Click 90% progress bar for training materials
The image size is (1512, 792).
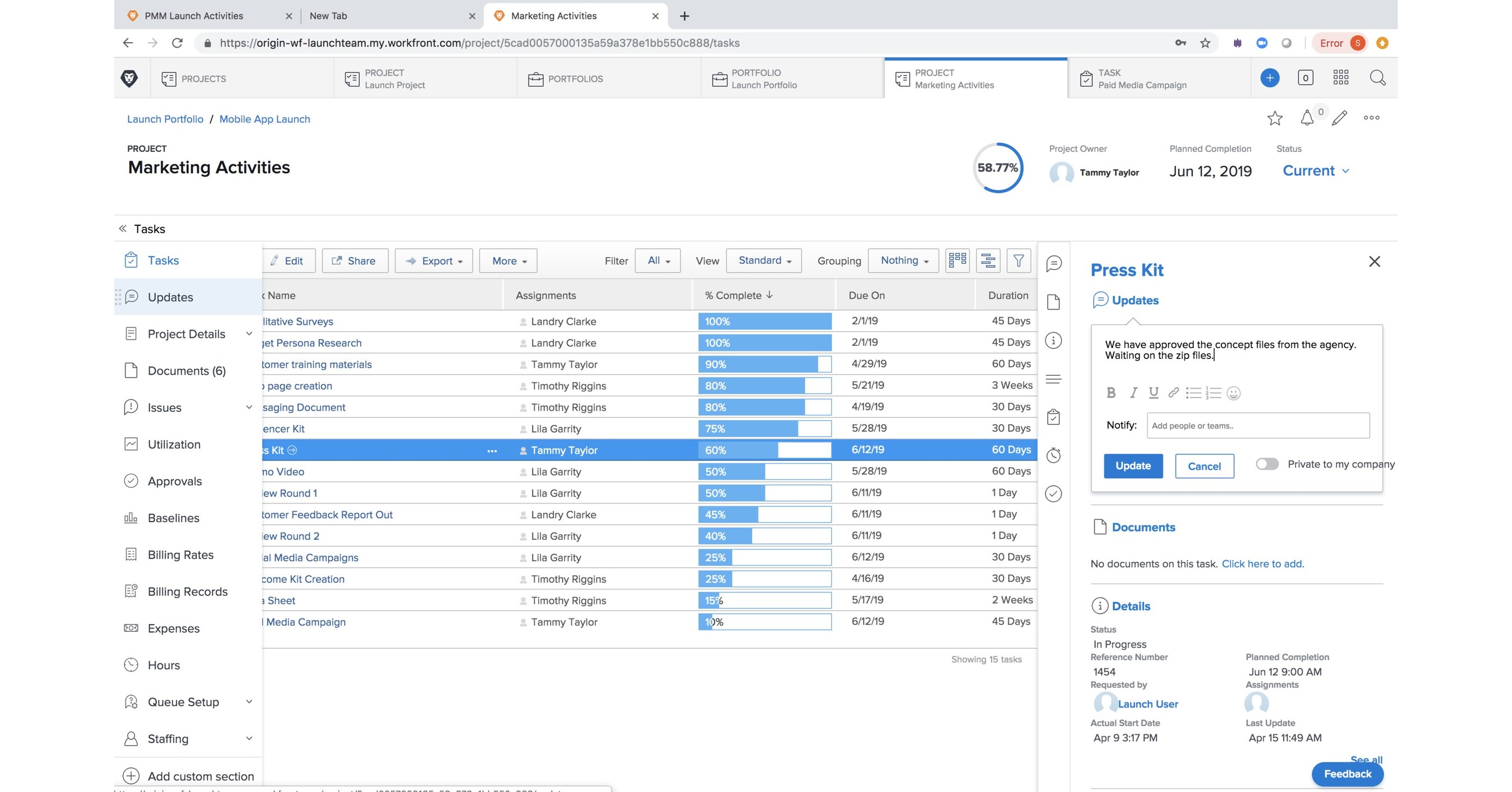tap(765, 364)
